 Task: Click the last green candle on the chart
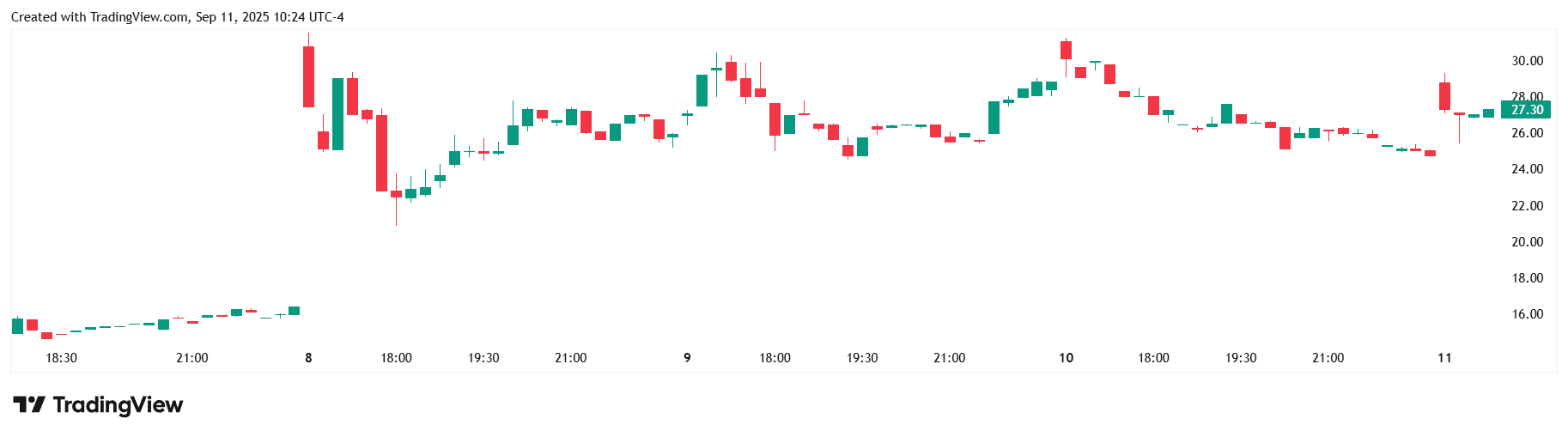click(1488, 113)
